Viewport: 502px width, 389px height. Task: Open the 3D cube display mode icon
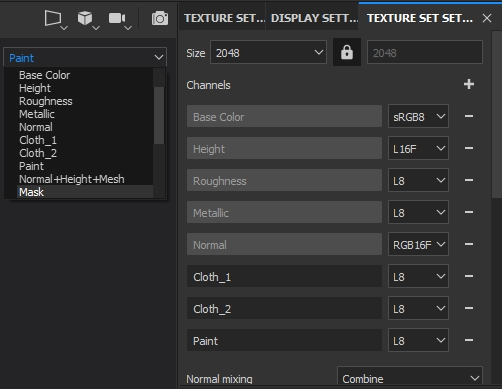(x=85, y=18)
